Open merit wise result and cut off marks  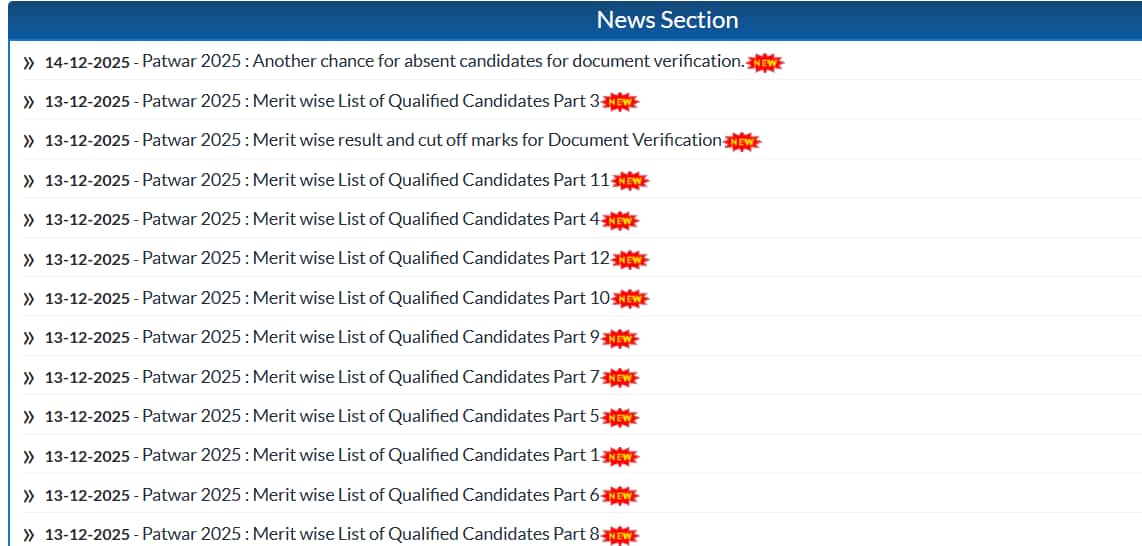(432, 140)
